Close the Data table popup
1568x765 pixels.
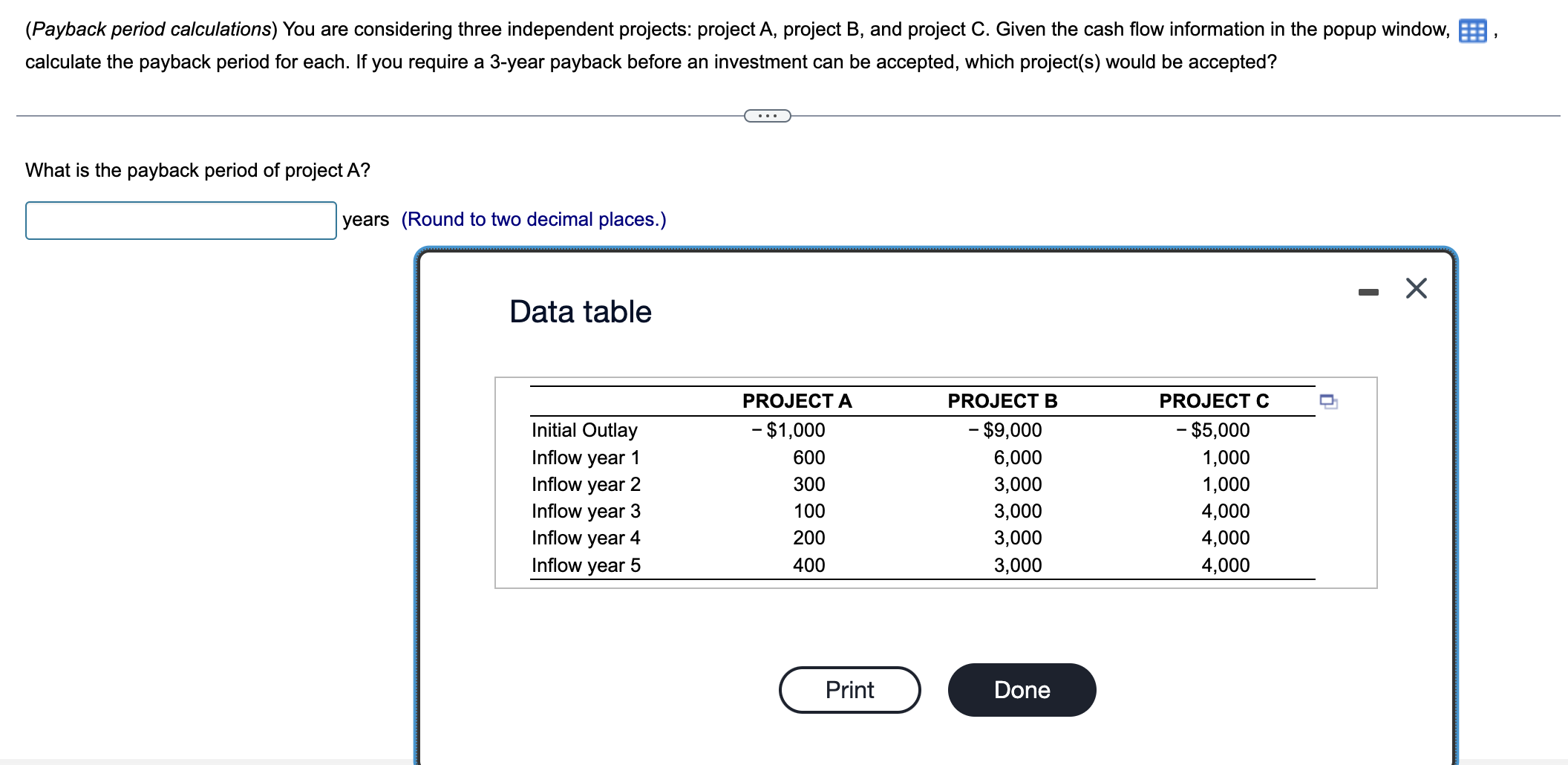pyautogui.click(x=1417, y=289)
